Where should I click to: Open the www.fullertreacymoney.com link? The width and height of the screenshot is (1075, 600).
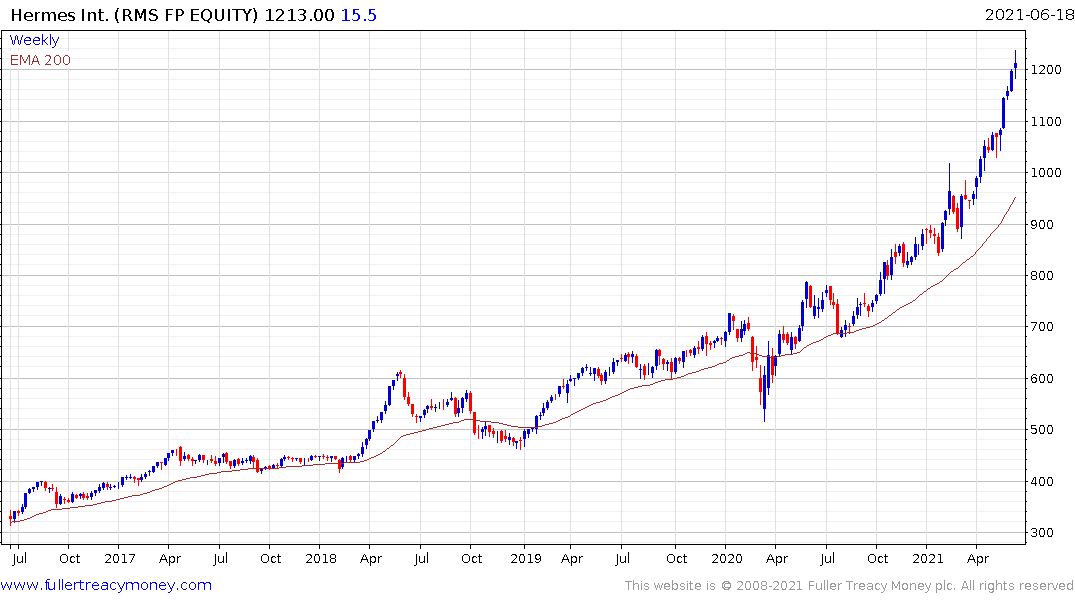coord(106,585)
